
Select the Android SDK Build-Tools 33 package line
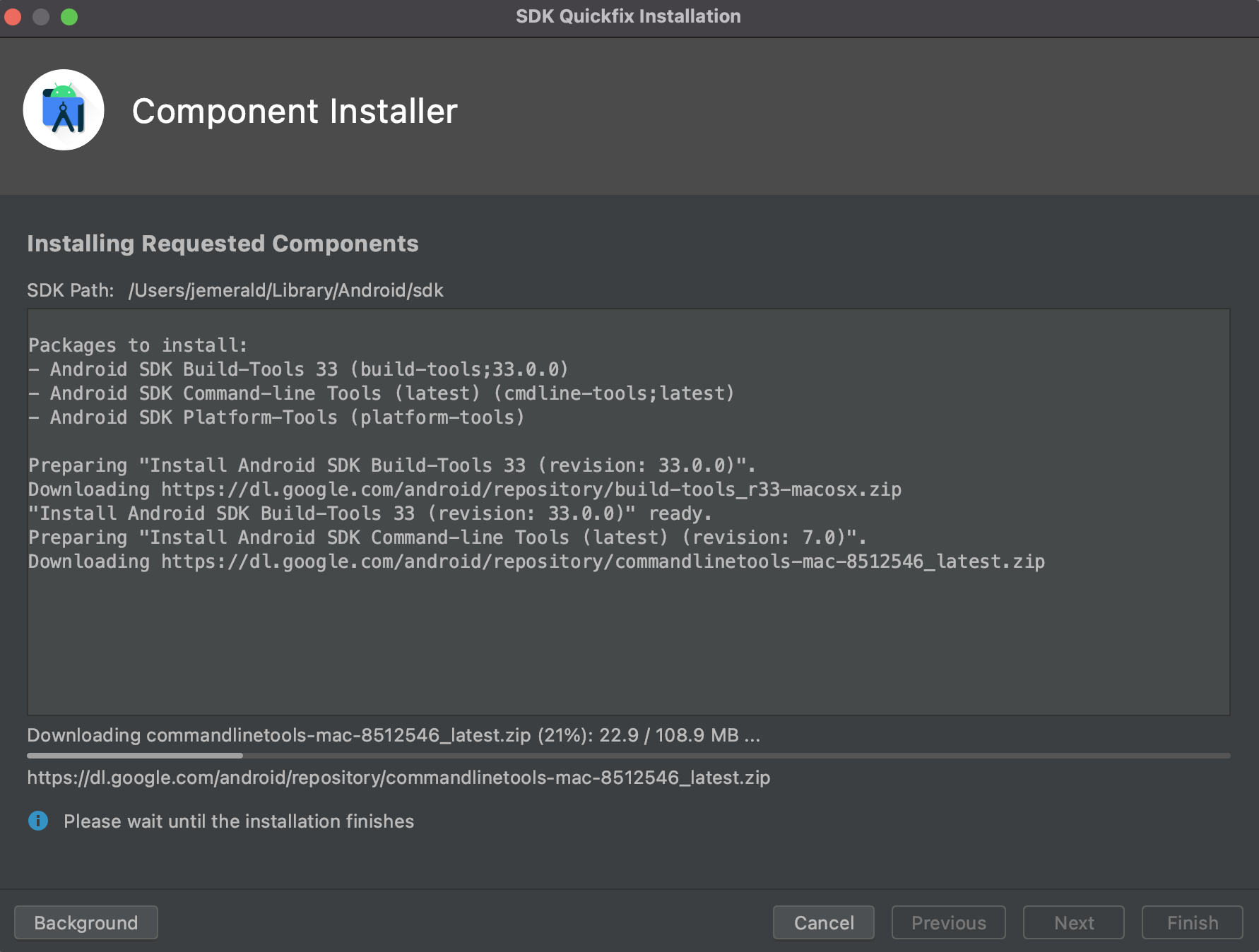click(298, 369)
